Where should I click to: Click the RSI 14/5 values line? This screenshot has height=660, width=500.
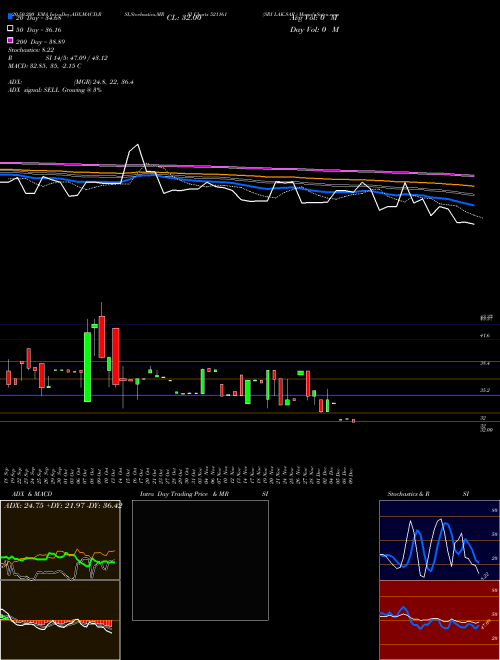58,58
